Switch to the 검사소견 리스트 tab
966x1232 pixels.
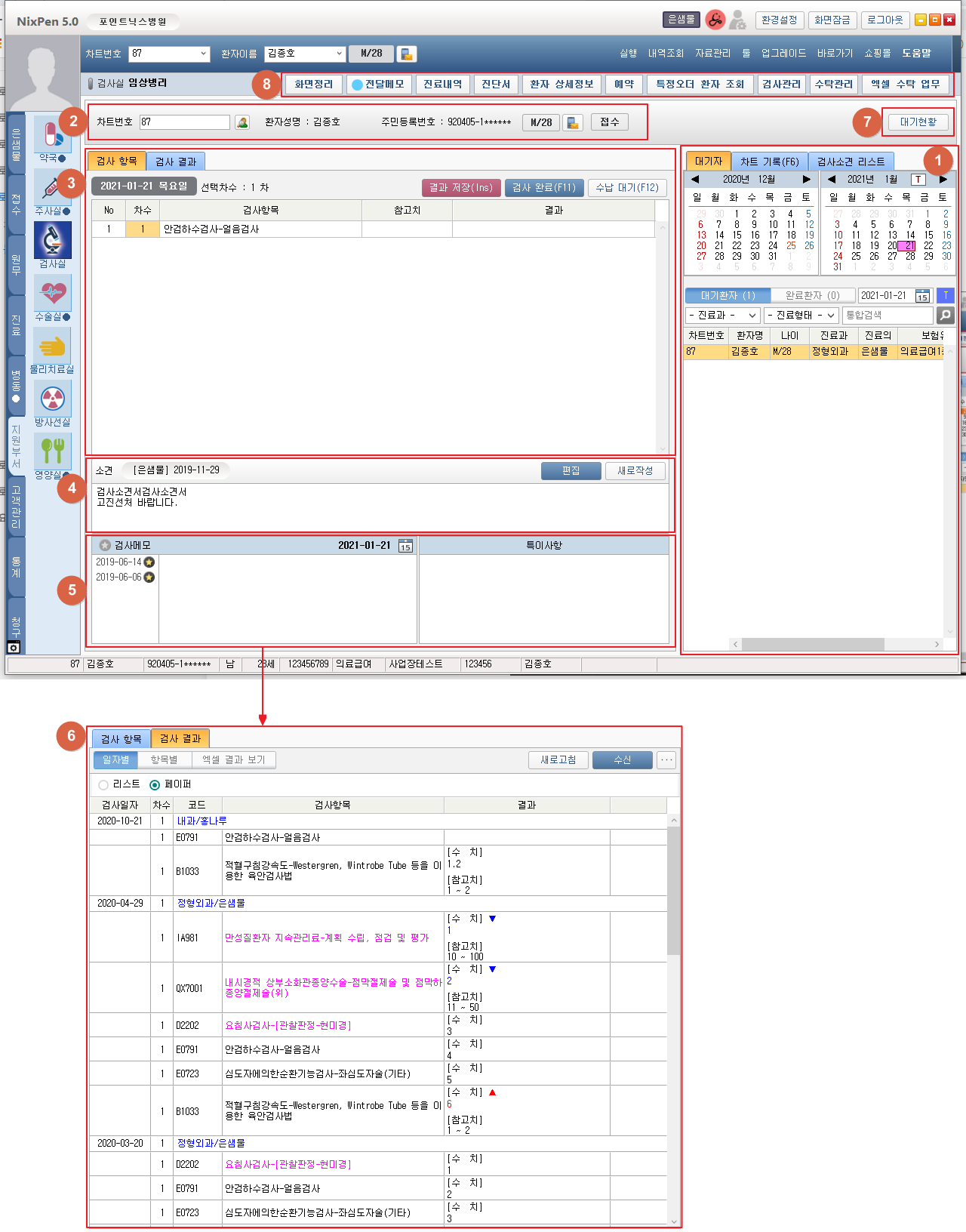pyautogui.click(x=851, y=162)
